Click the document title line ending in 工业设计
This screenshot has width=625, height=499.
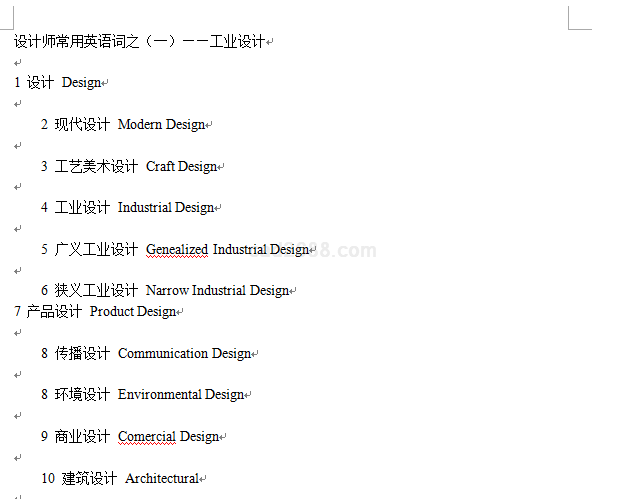[x=140, y=41]
